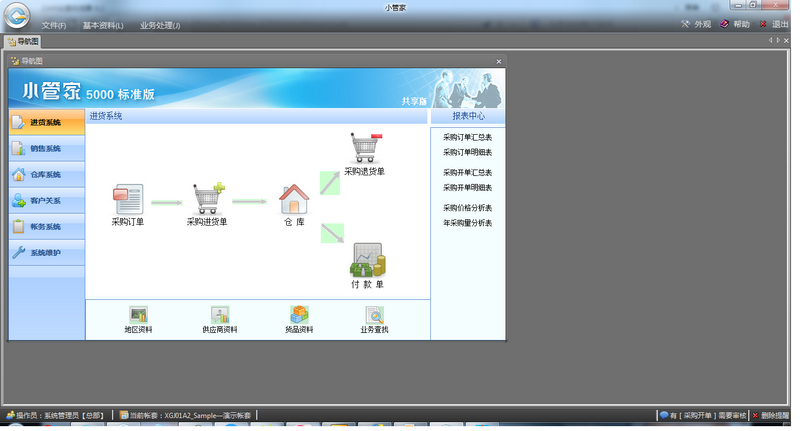Click the 操作员 系统管理员 status entry
800x431 pixels.
click(x=55, y=416)
